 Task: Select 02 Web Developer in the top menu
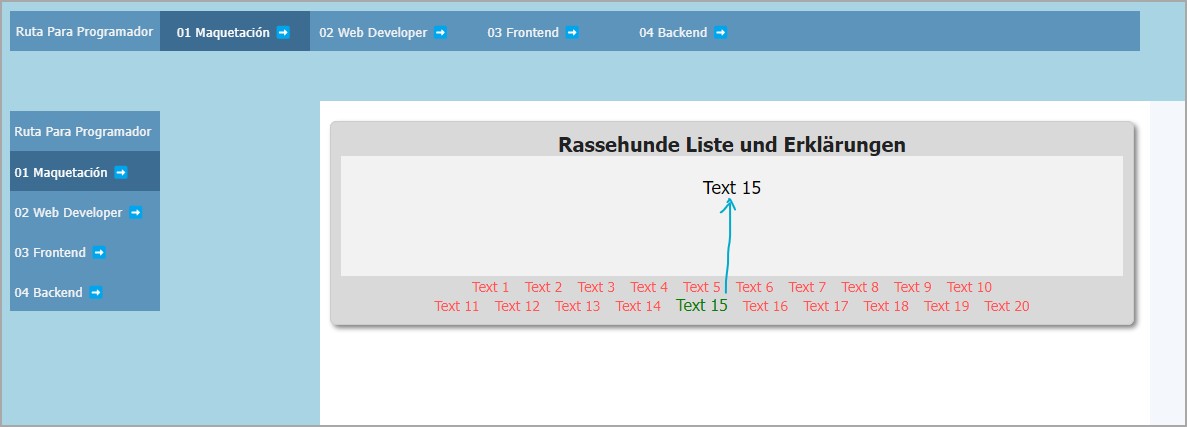point(373,32)
